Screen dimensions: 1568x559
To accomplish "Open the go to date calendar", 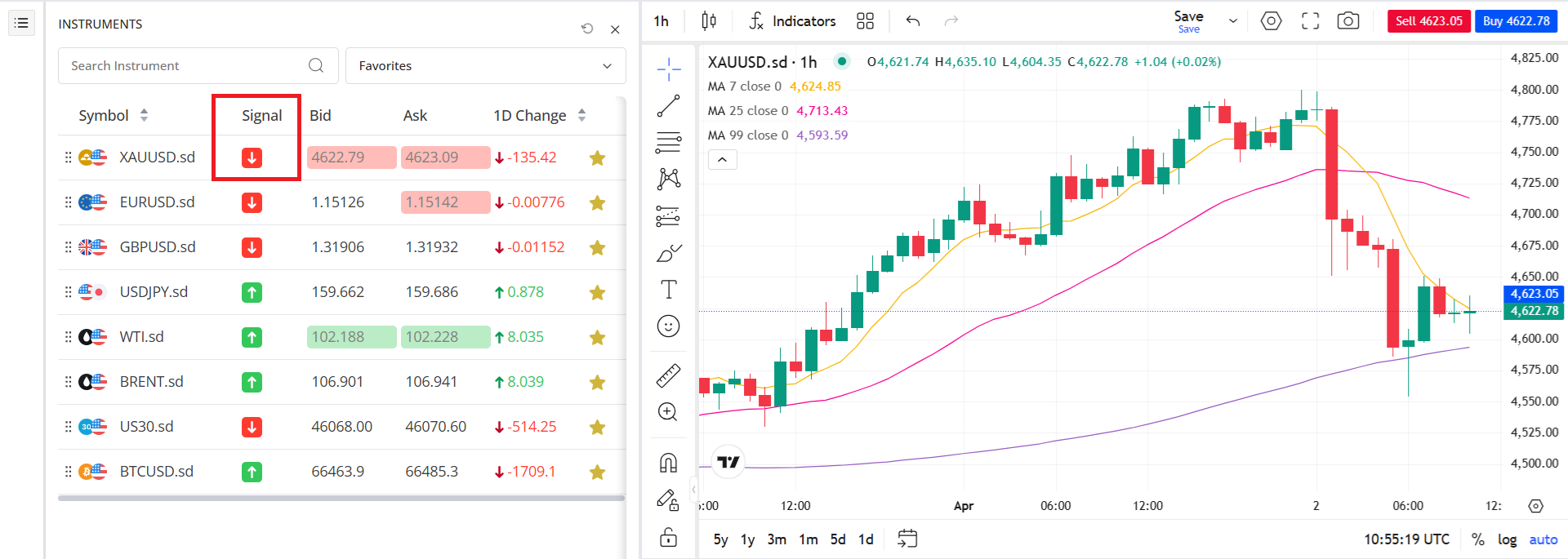I will (x=907, y=539).
